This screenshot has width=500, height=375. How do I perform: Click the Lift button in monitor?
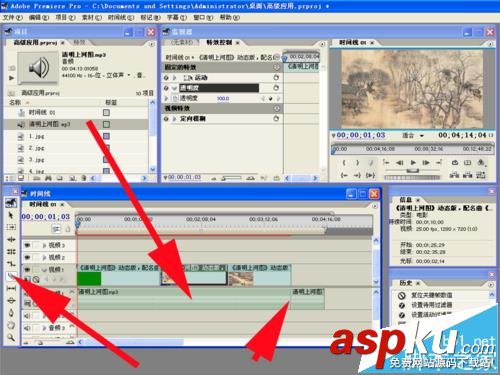[453, 175]
